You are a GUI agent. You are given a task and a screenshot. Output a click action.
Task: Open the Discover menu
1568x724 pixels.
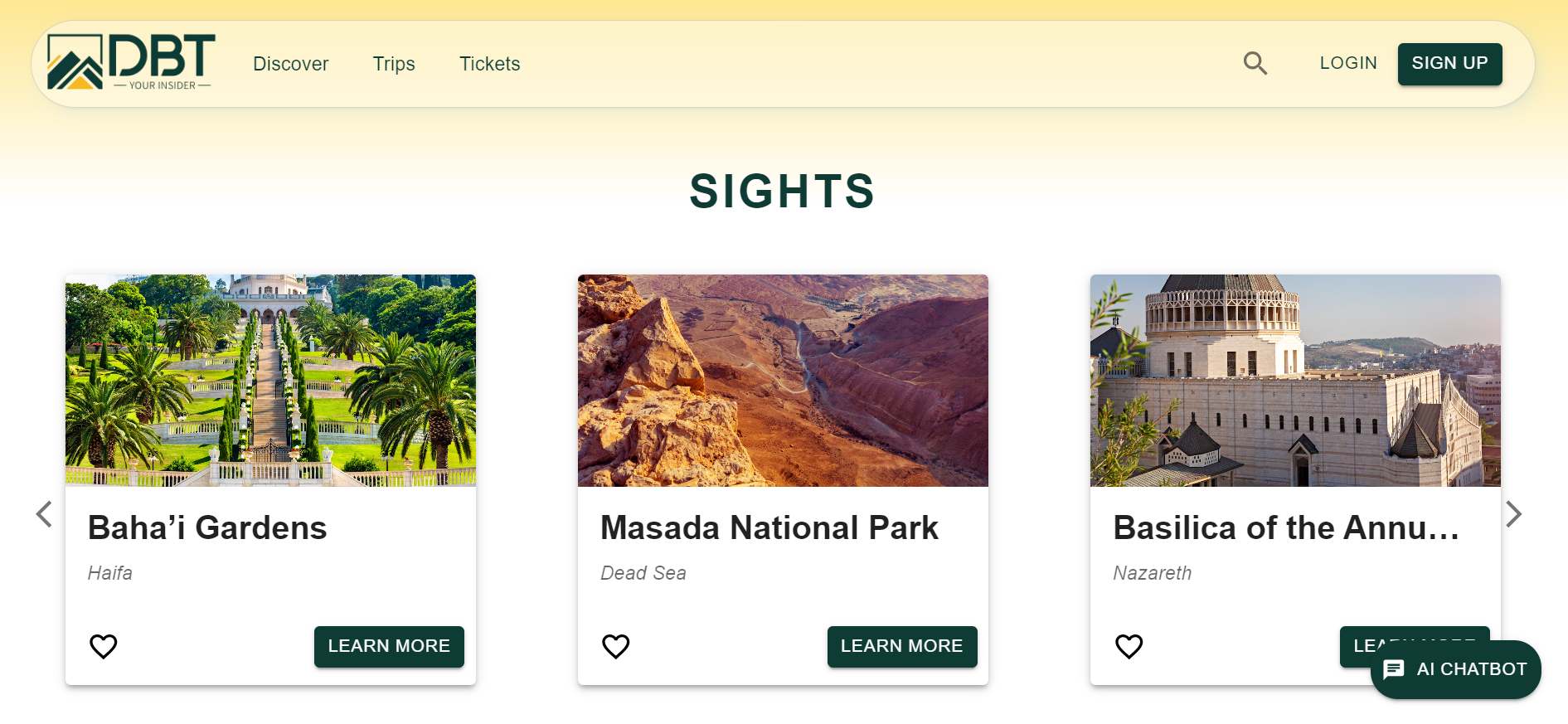(290, 64)
